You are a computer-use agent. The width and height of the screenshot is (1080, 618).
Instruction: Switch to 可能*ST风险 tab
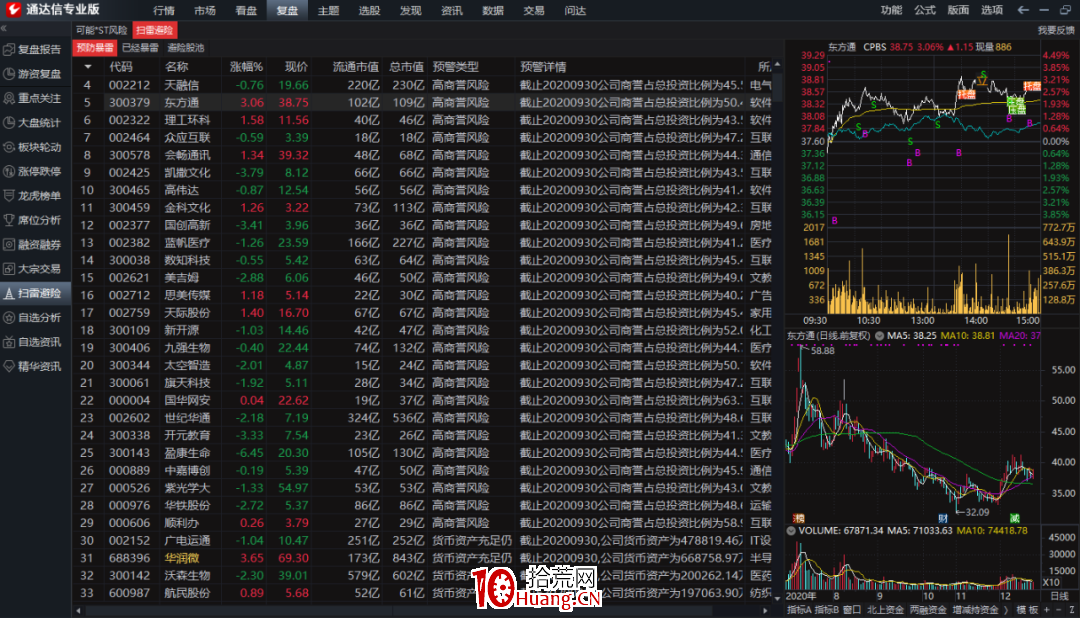[102, 30]
